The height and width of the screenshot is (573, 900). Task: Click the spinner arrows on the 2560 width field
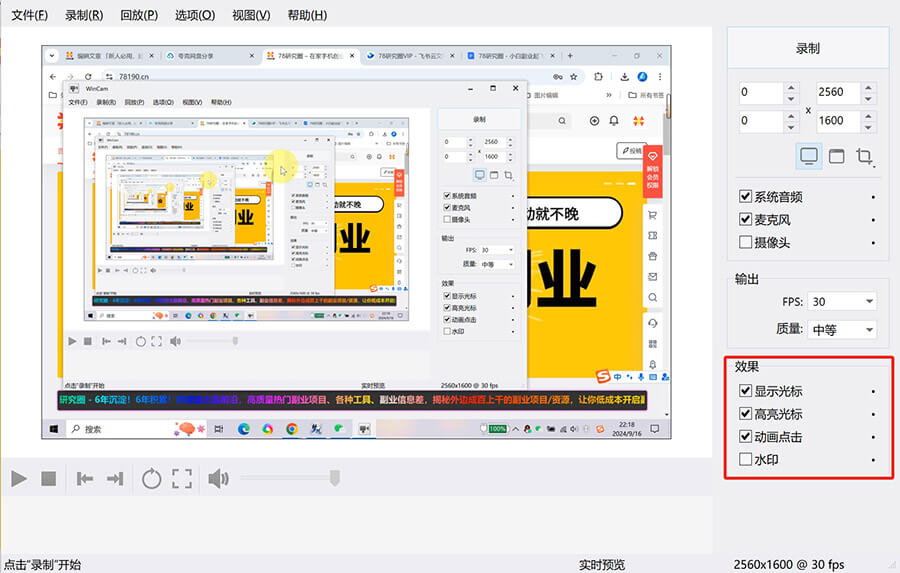tap(868, 92)
